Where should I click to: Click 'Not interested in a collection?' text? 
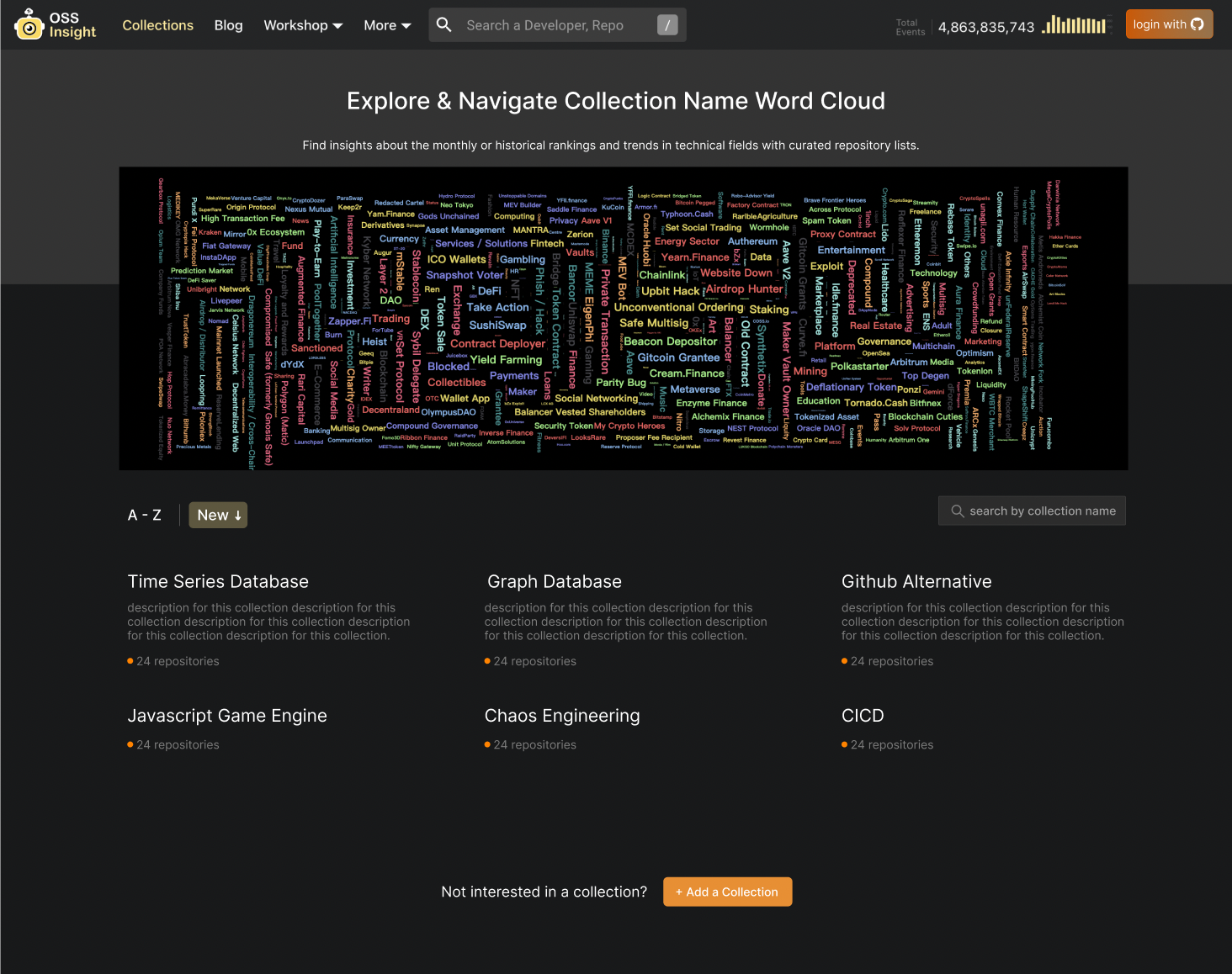point(544,892)
